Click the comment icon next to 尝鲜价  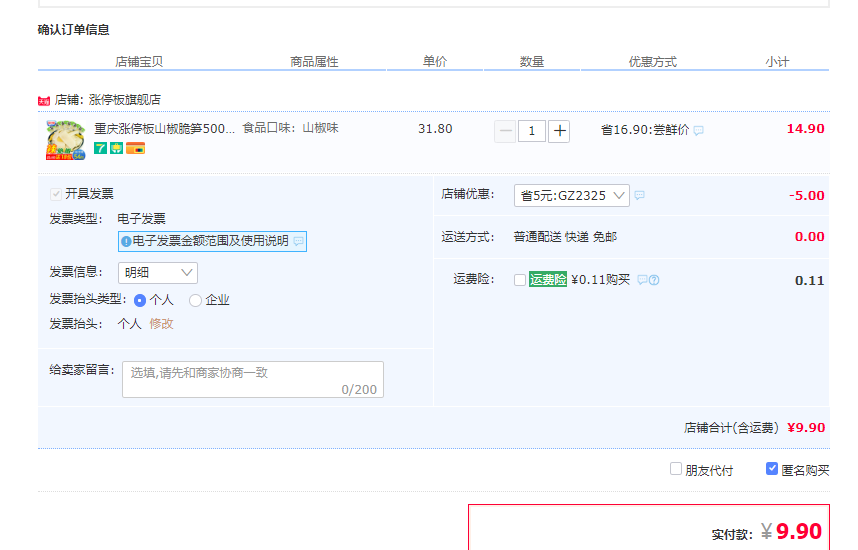click(699, 130)
